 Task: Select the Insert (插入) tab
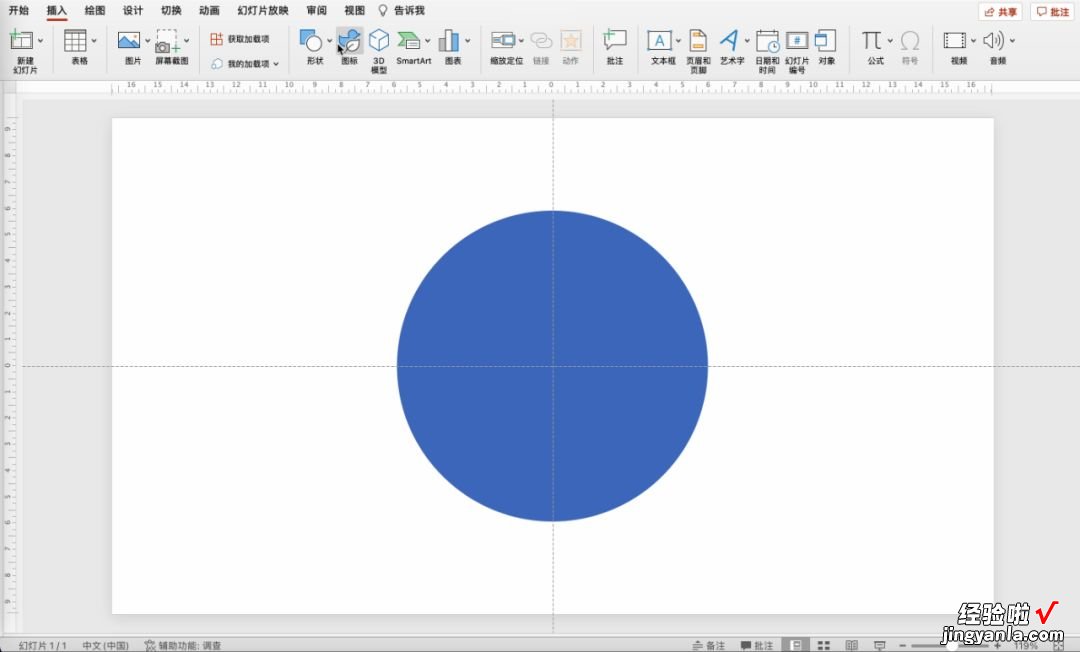pos(56,10)
